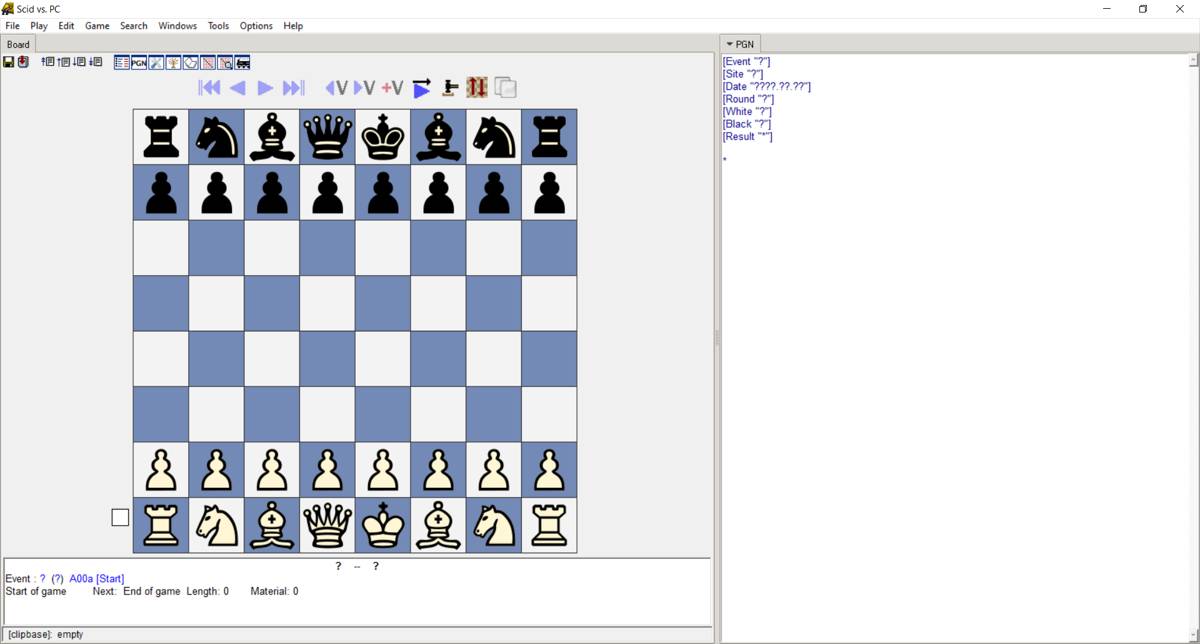Select the Board tab
The height and width of the screenshot is (644, 1200).
click(18, 44)
